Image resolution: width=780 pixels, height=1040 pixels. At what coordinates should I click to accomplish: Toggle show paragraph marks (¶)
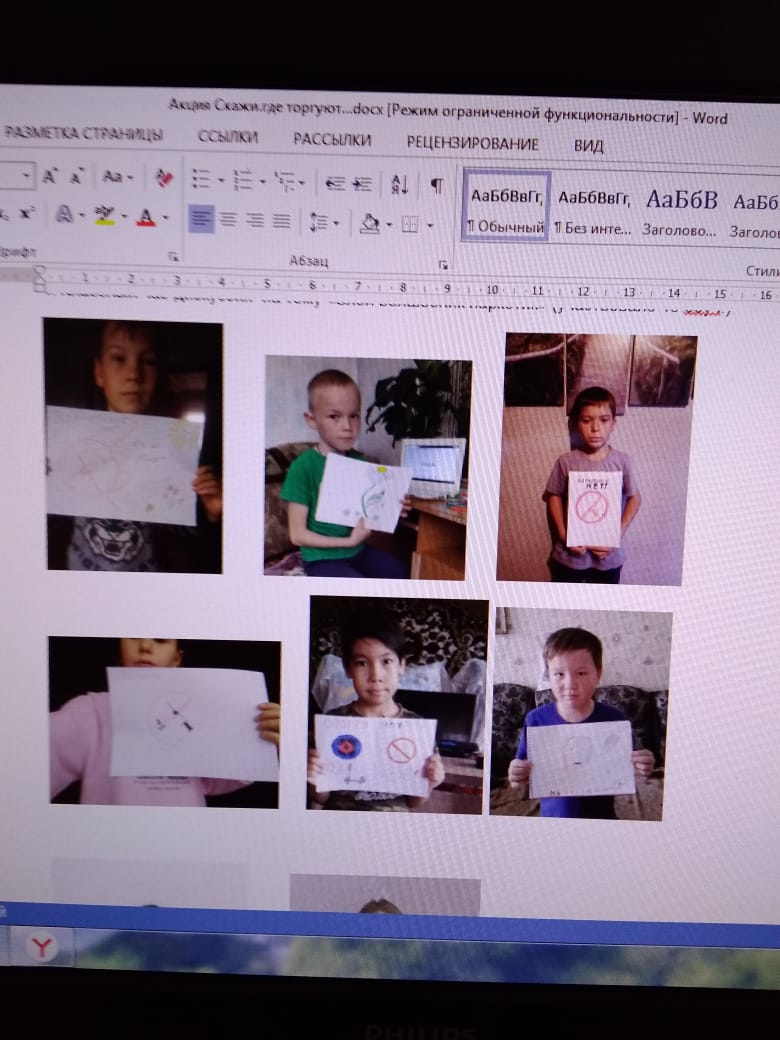(436, 185)
